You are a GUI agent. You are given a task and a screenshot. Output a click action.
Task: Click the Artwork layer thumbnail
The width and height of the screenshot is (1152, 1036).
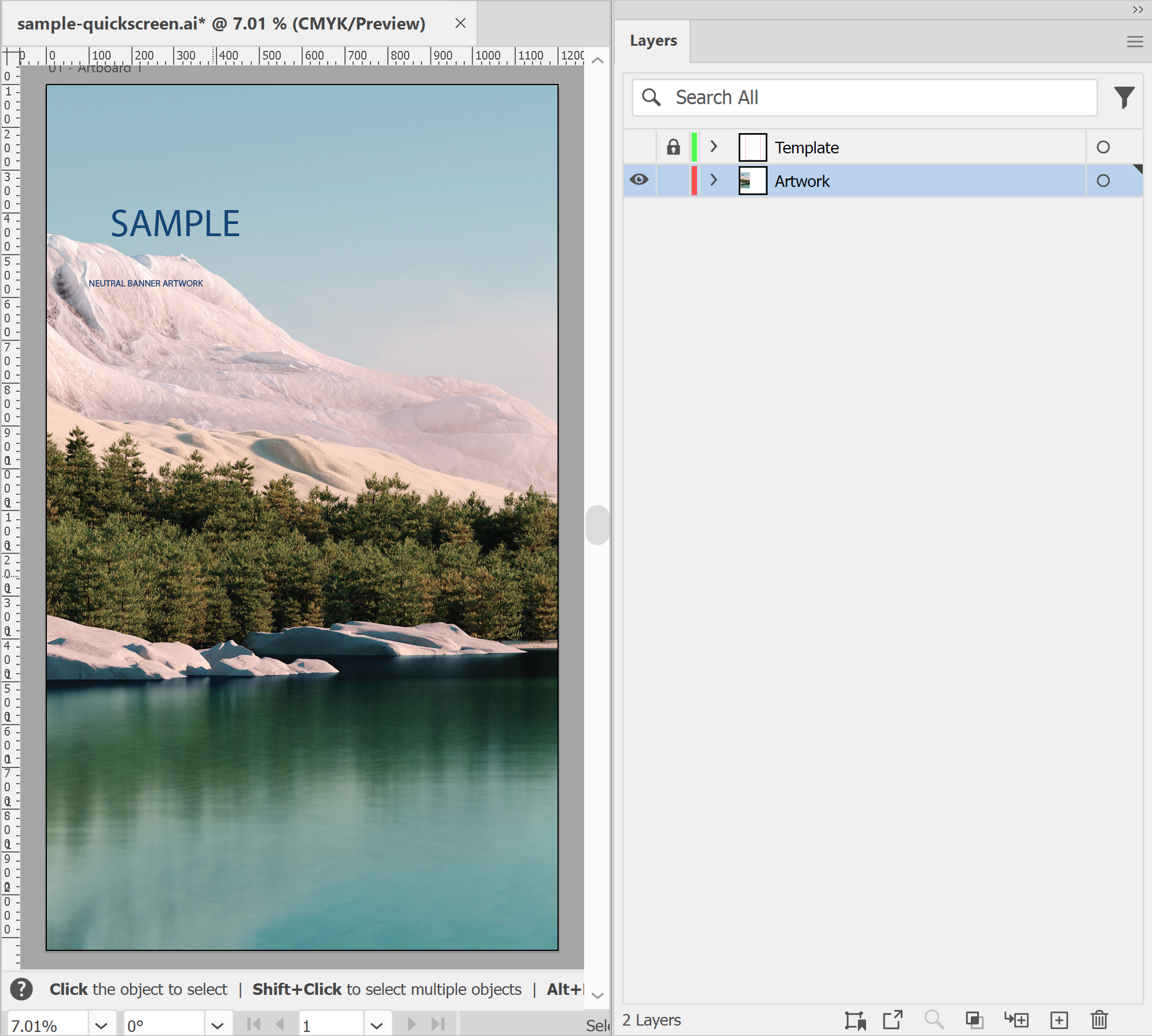point(753,181)
